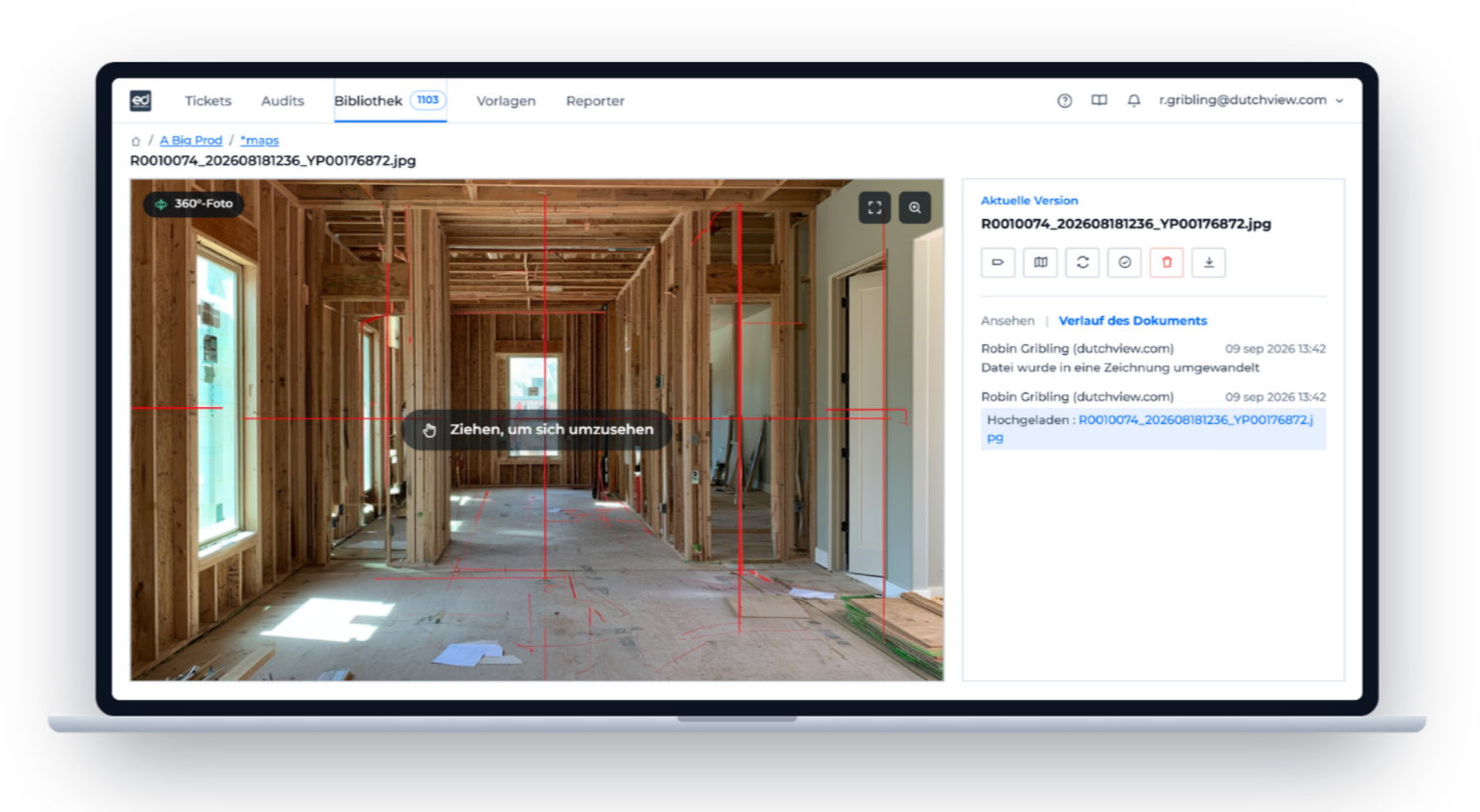Open the Audits tab

coord(283,100)
